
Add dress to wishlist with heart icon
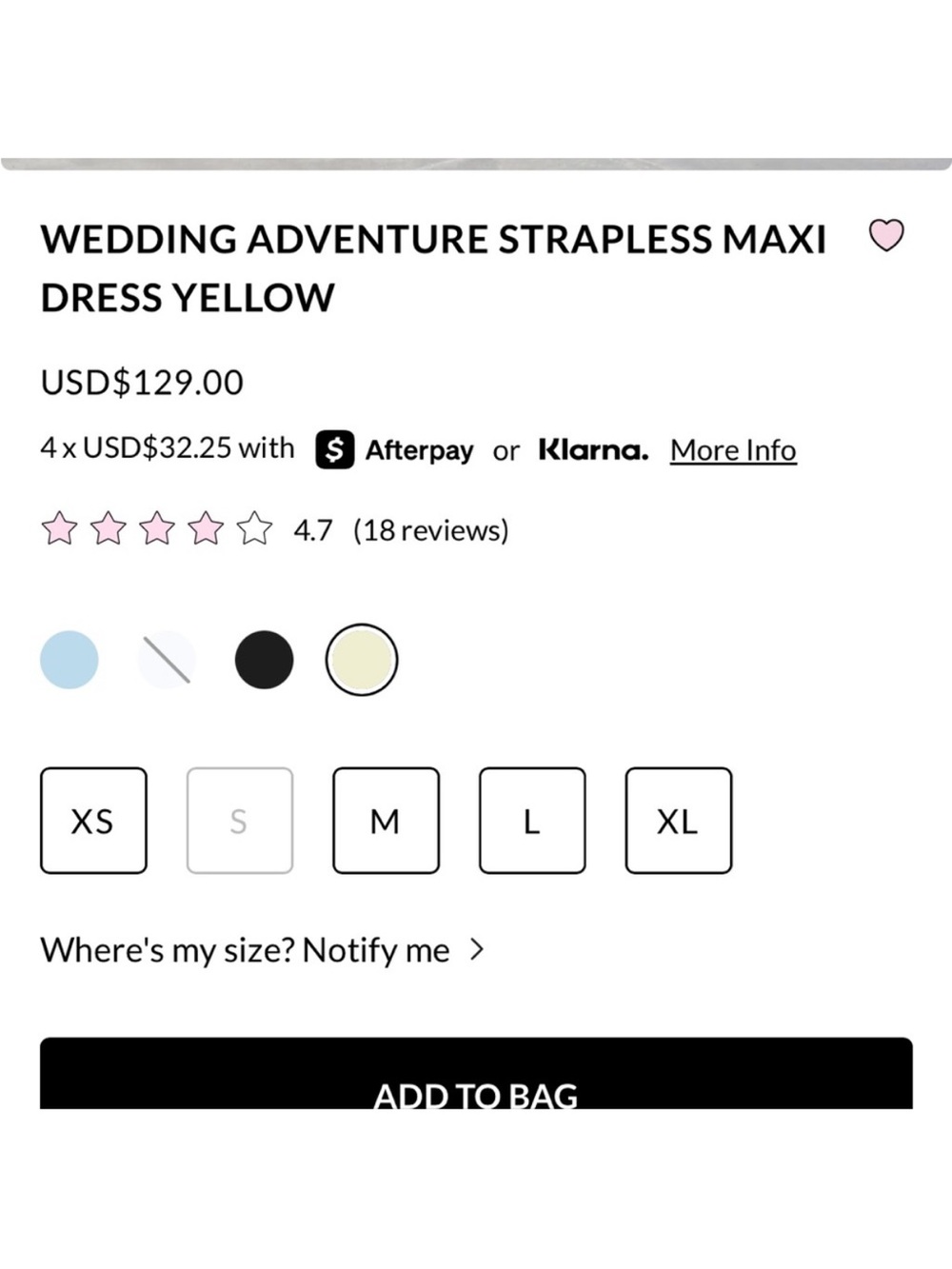coord(886,235)
